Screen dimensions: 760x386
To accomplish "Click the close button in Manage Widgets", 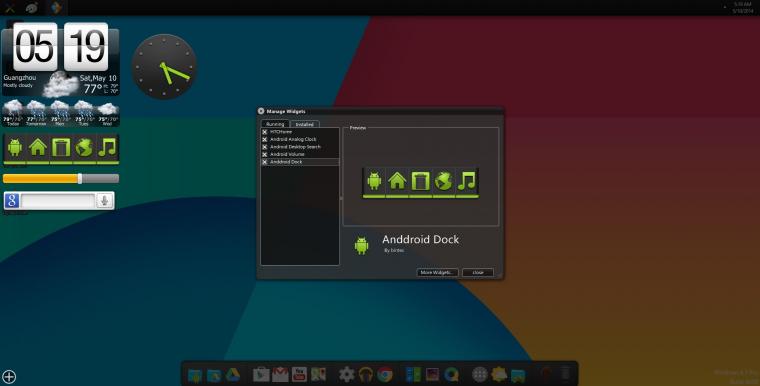I will pos(478,273).
